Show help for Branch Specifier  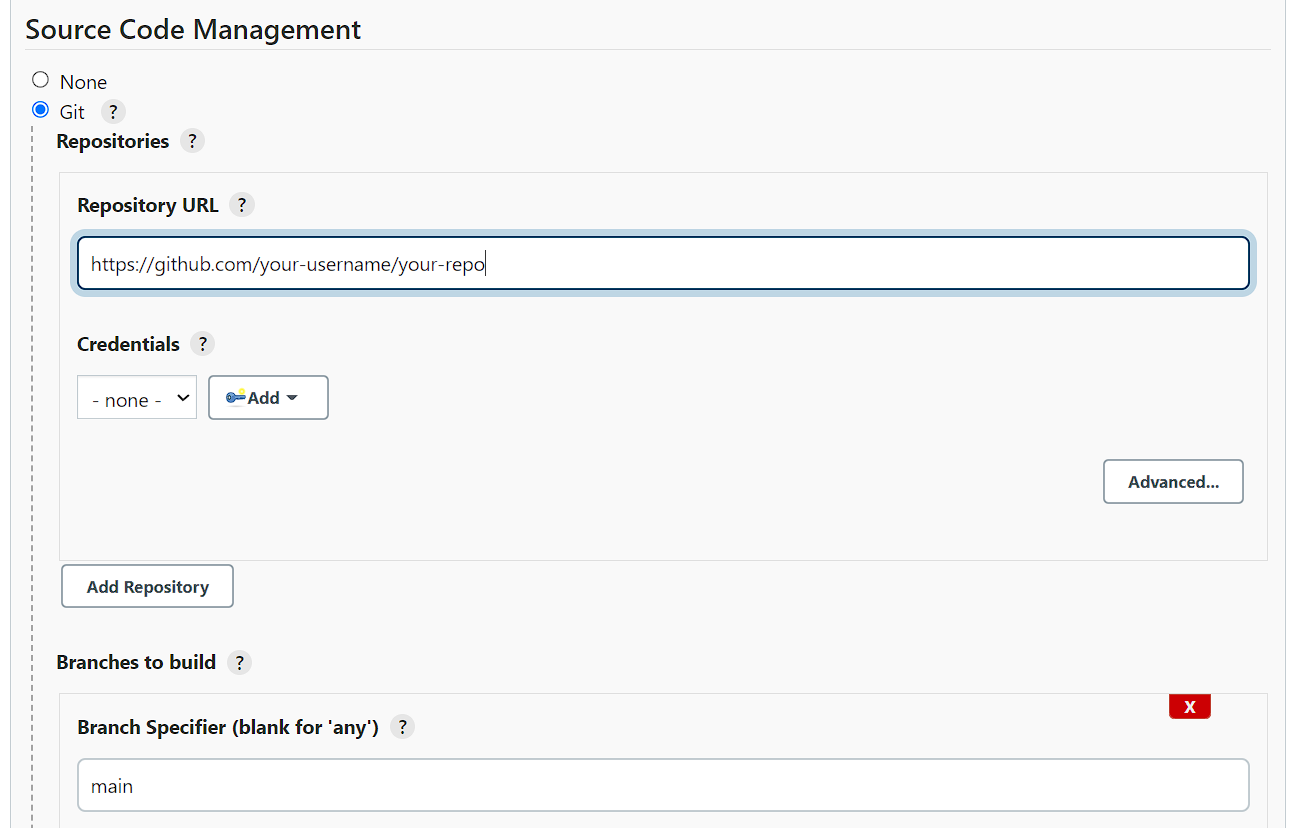[x=402, y=727]
